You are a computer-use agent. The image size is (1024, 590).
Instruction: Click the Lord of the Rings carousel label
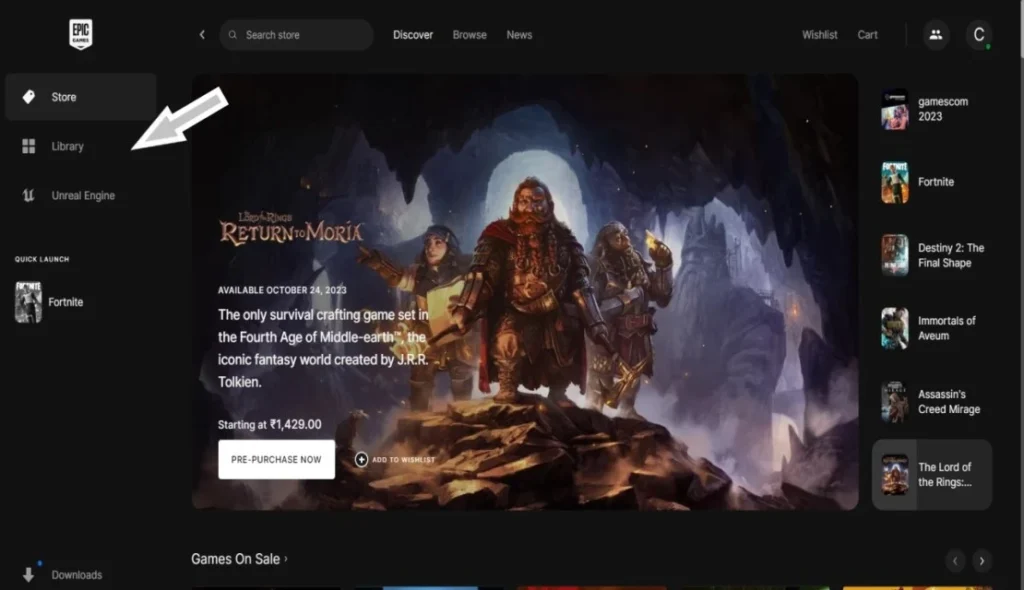(x=945, y=474)
